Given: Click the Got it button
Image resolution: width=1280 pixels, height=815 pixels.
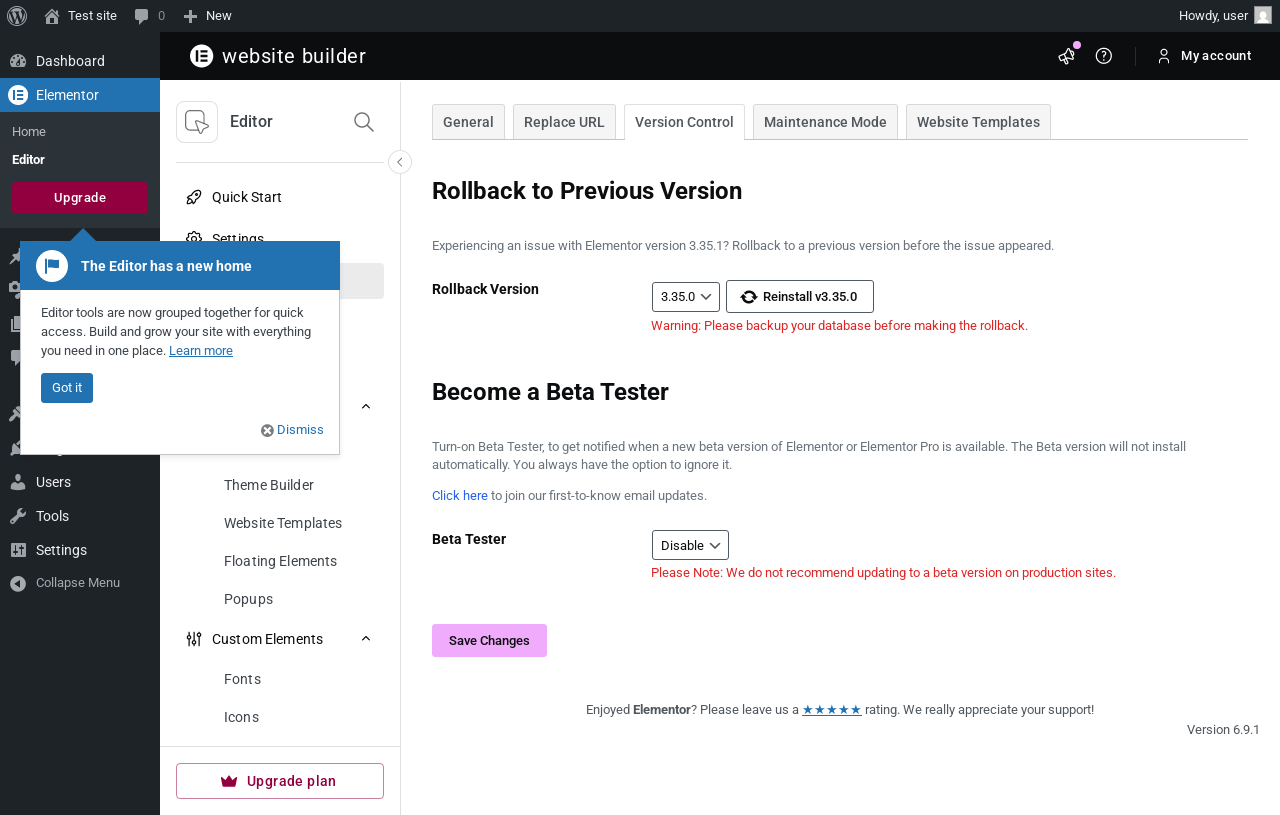Looking at the screenshot, I should tap(67, 388).
